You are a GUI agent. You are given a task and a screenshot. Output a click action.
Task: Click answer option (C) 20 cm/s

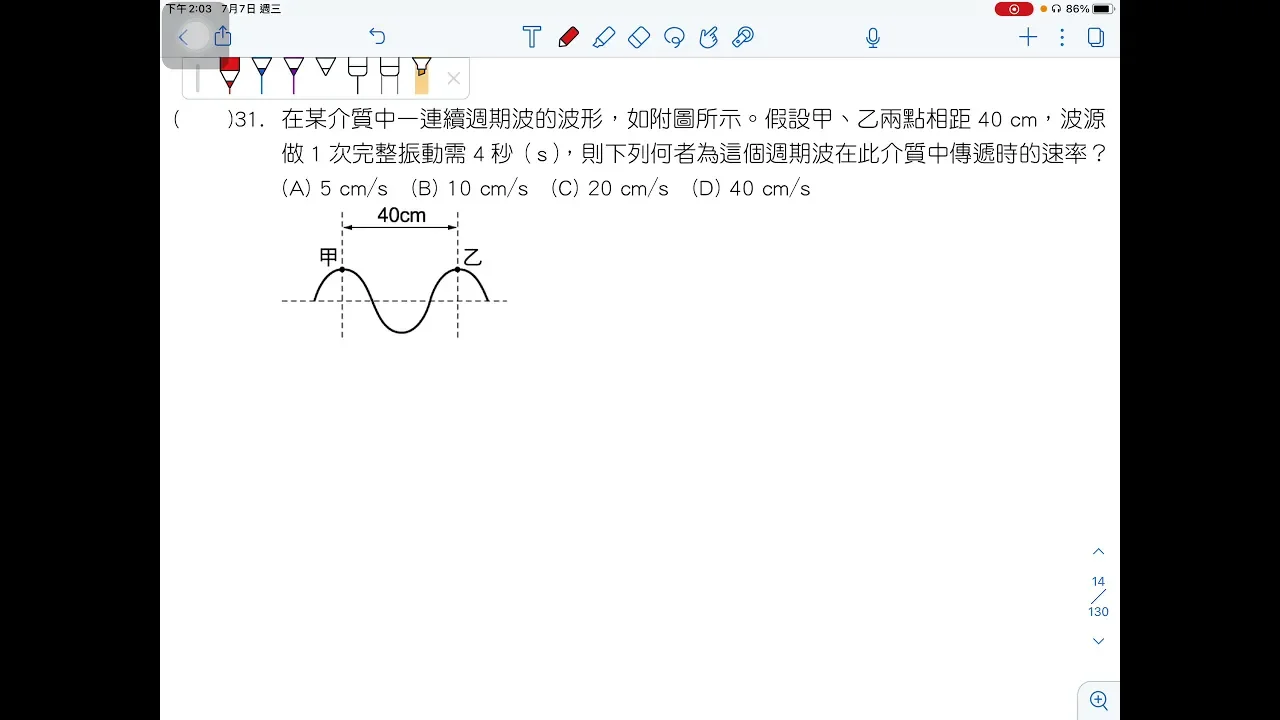click(610, 188)
